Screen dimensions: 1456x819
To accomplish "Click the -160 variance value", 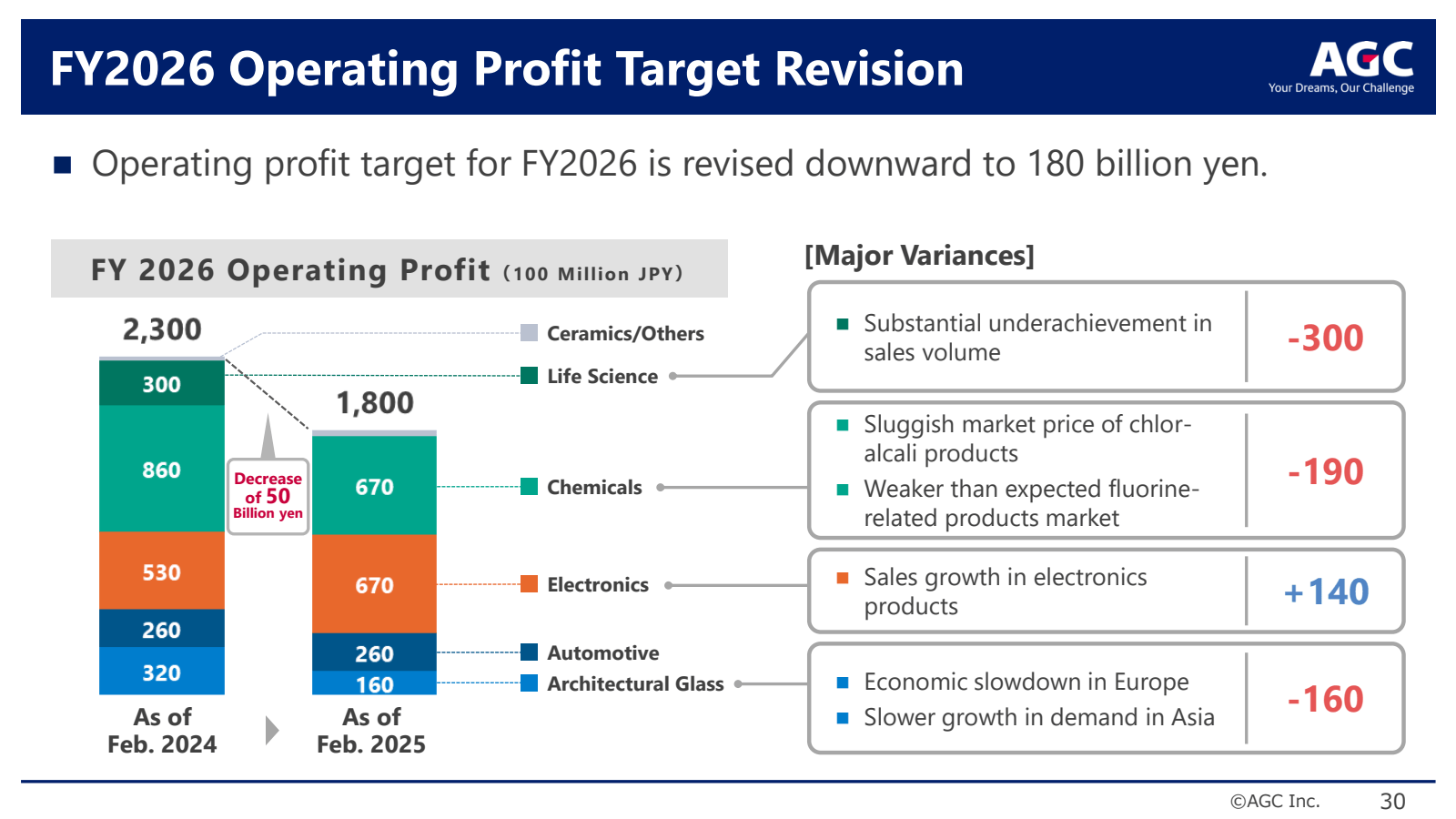I will point(1325,699).
